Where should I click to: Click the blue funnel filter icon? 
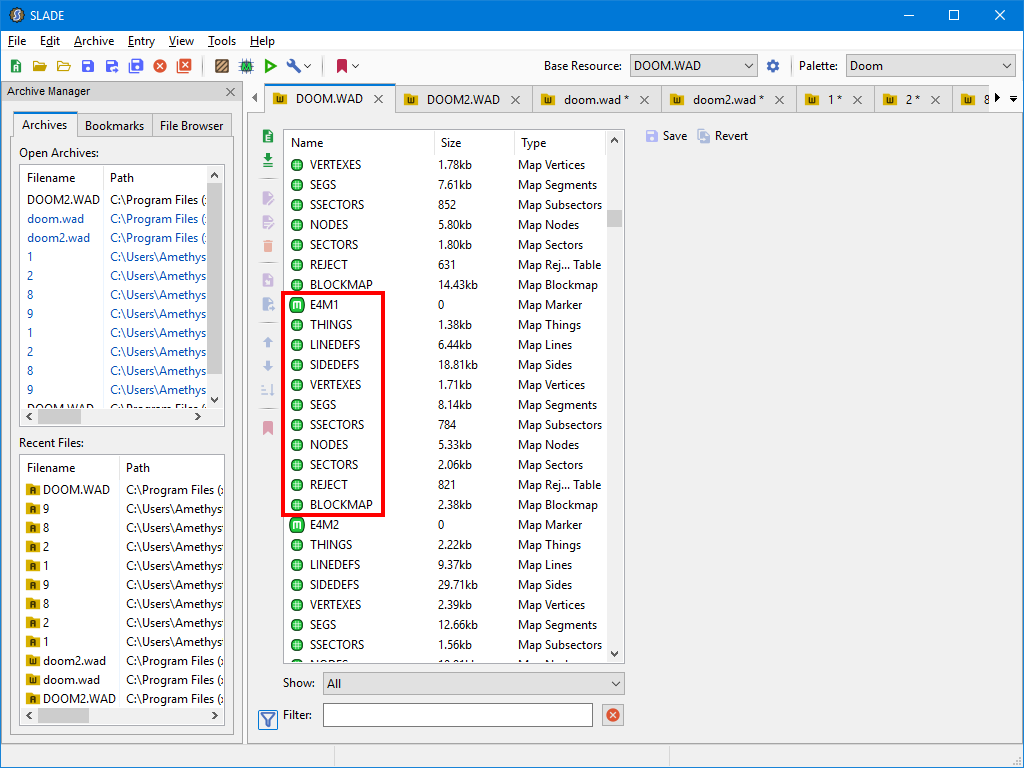[x=268, y=720]
